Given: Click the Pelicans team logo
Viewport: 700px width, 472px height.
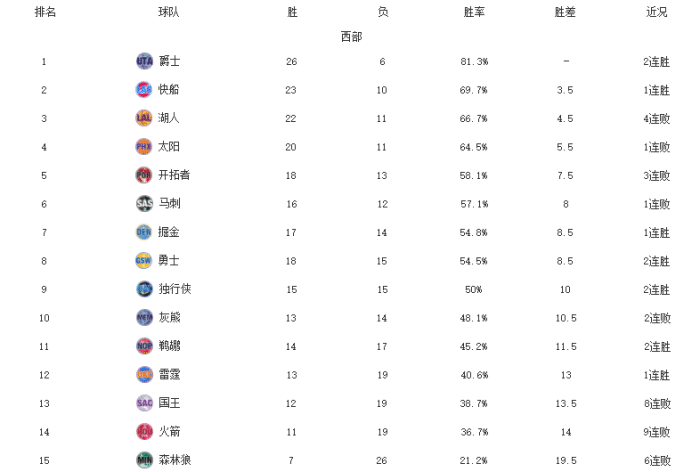Looking at the screenshot, I should tap(144, 346).
